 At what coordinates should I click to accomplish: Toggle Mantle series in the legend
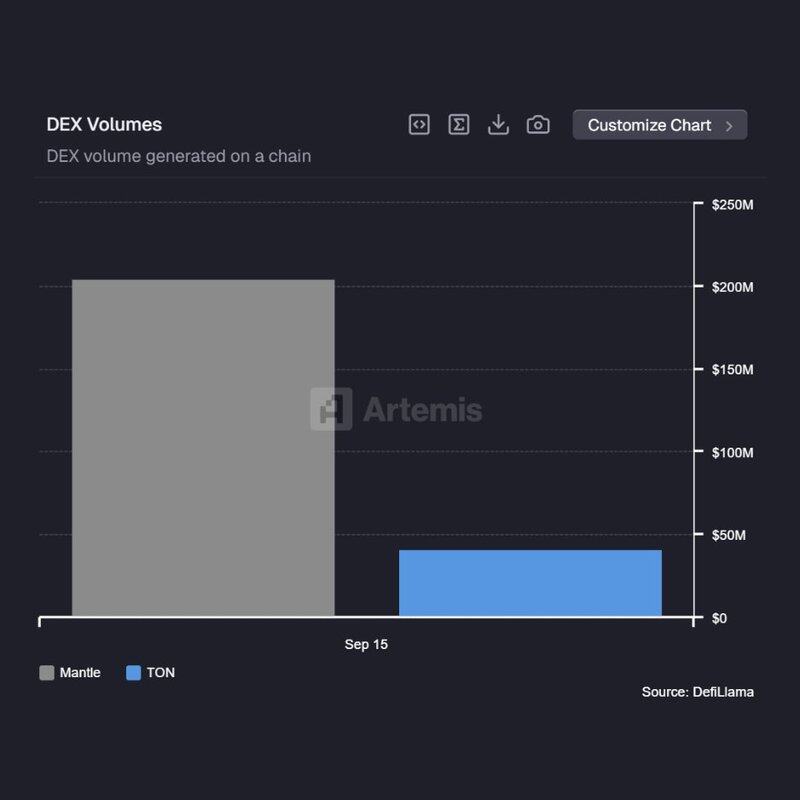(70, 672)
